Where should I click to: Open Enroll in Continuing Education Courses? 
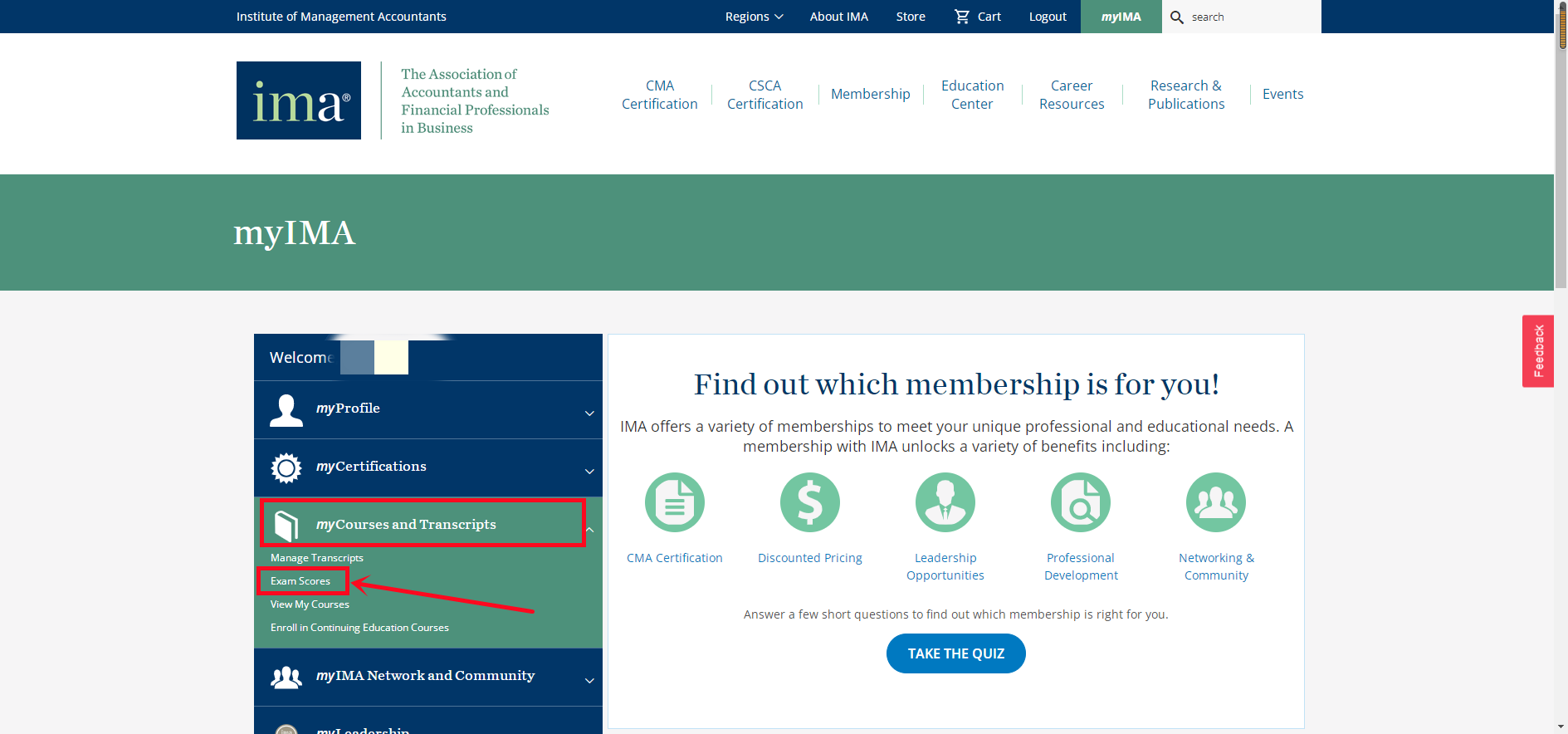pyautogui.click(x=359, y=628)
